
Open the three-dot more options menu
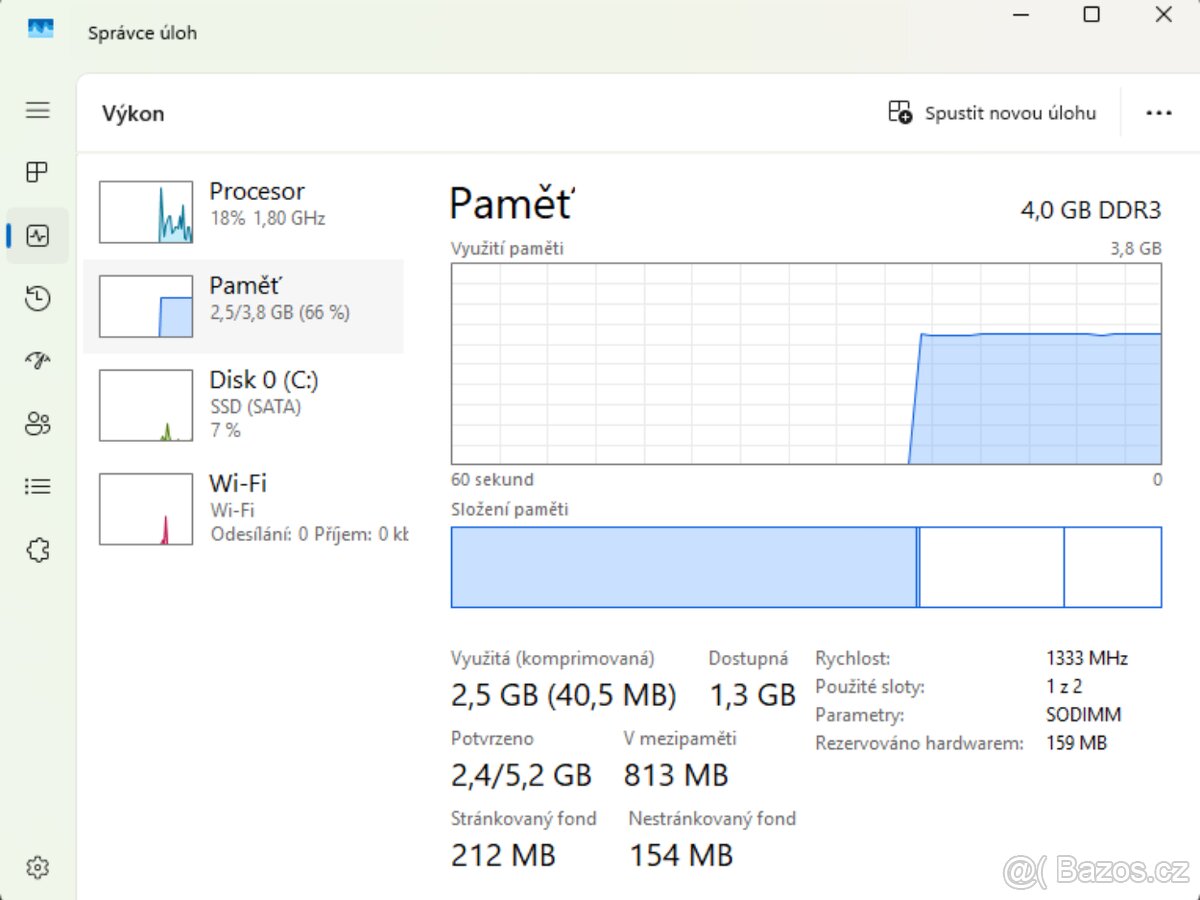(x=1158, y=113)
